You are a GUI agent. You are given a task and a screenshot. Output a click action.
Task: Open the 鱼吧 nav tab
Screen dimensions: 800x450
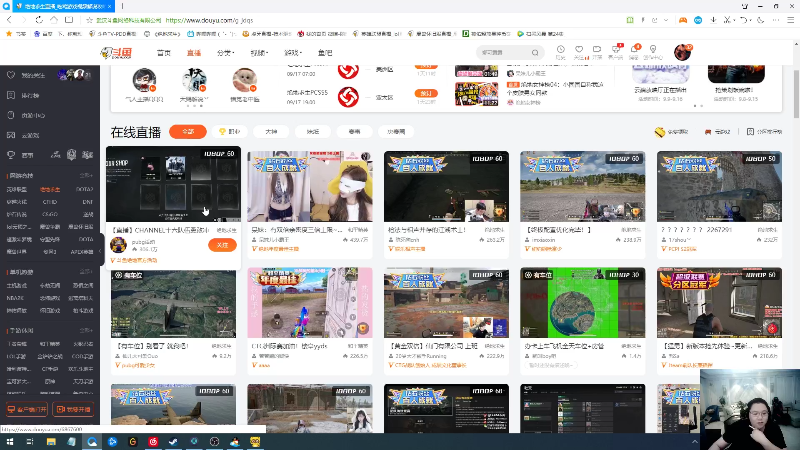click(x=325, y=53)
